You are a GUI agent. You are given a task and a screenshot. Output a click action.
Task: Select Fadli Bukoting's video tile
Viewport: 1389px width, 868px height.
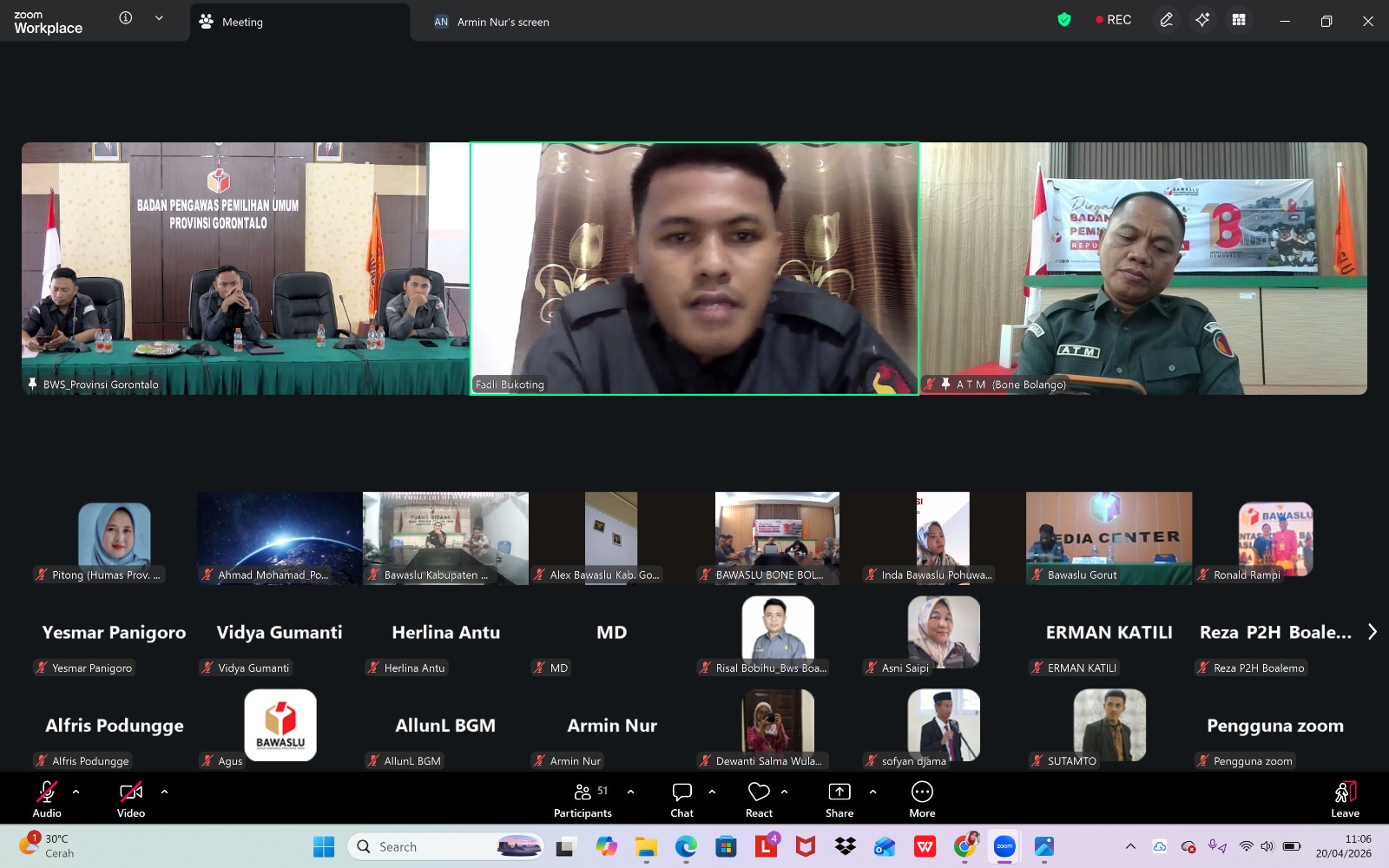(694, 268)
